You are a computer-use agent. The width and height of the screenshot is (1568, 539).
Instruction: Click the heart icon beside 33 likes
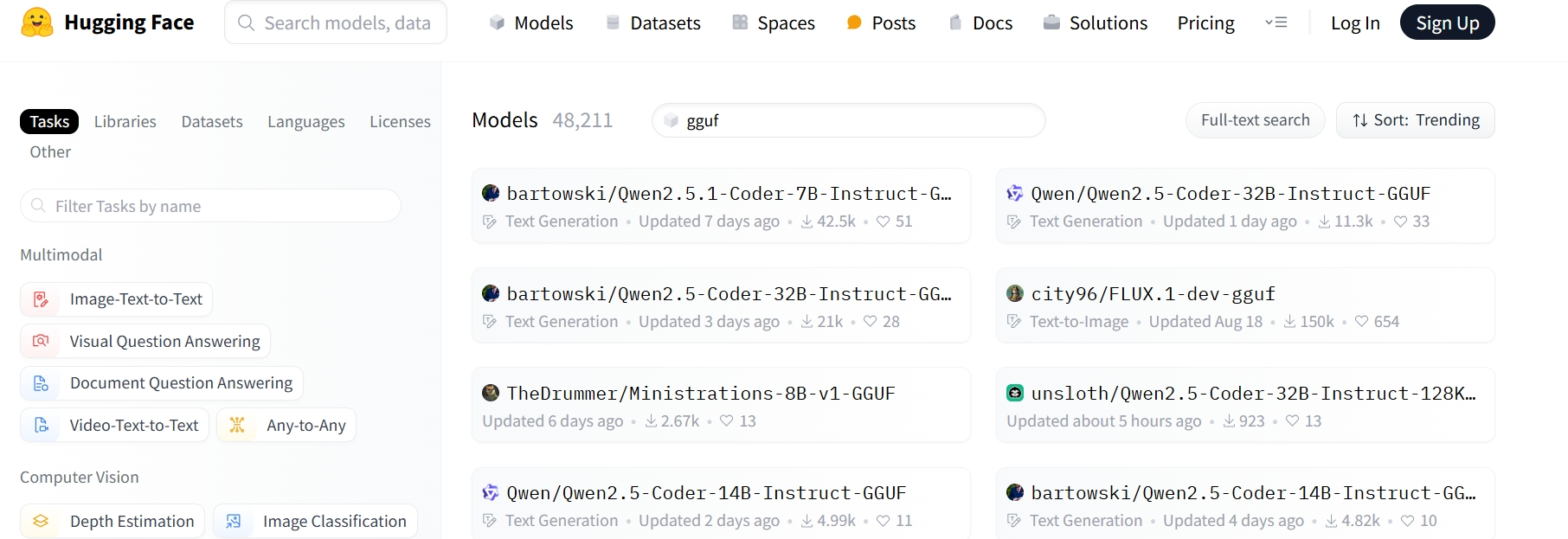pos(1400,221)
